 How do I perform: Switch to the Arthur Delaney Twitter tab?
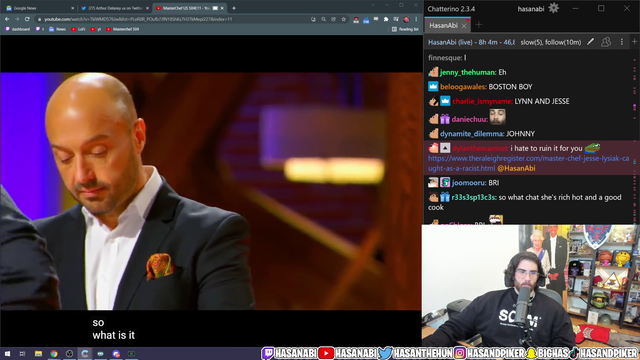click(115, 8)
